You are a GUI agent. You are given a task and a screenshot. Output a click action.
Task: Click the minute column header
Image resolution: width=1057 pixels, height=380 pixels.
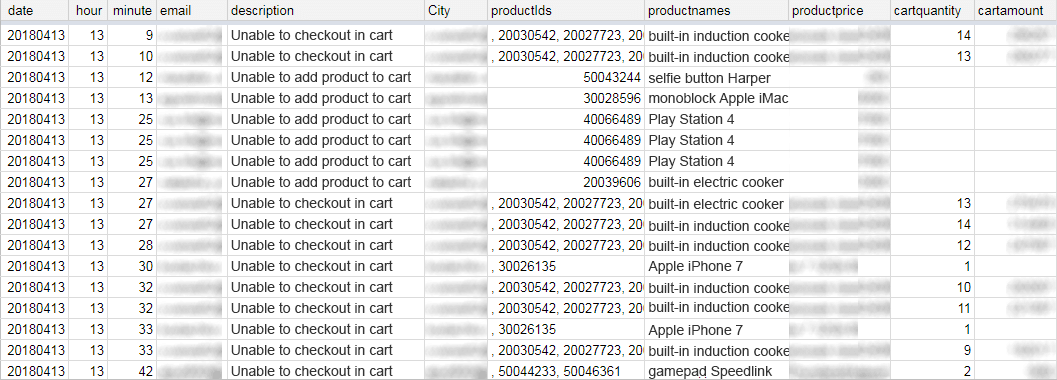click(x=132, y=11)
